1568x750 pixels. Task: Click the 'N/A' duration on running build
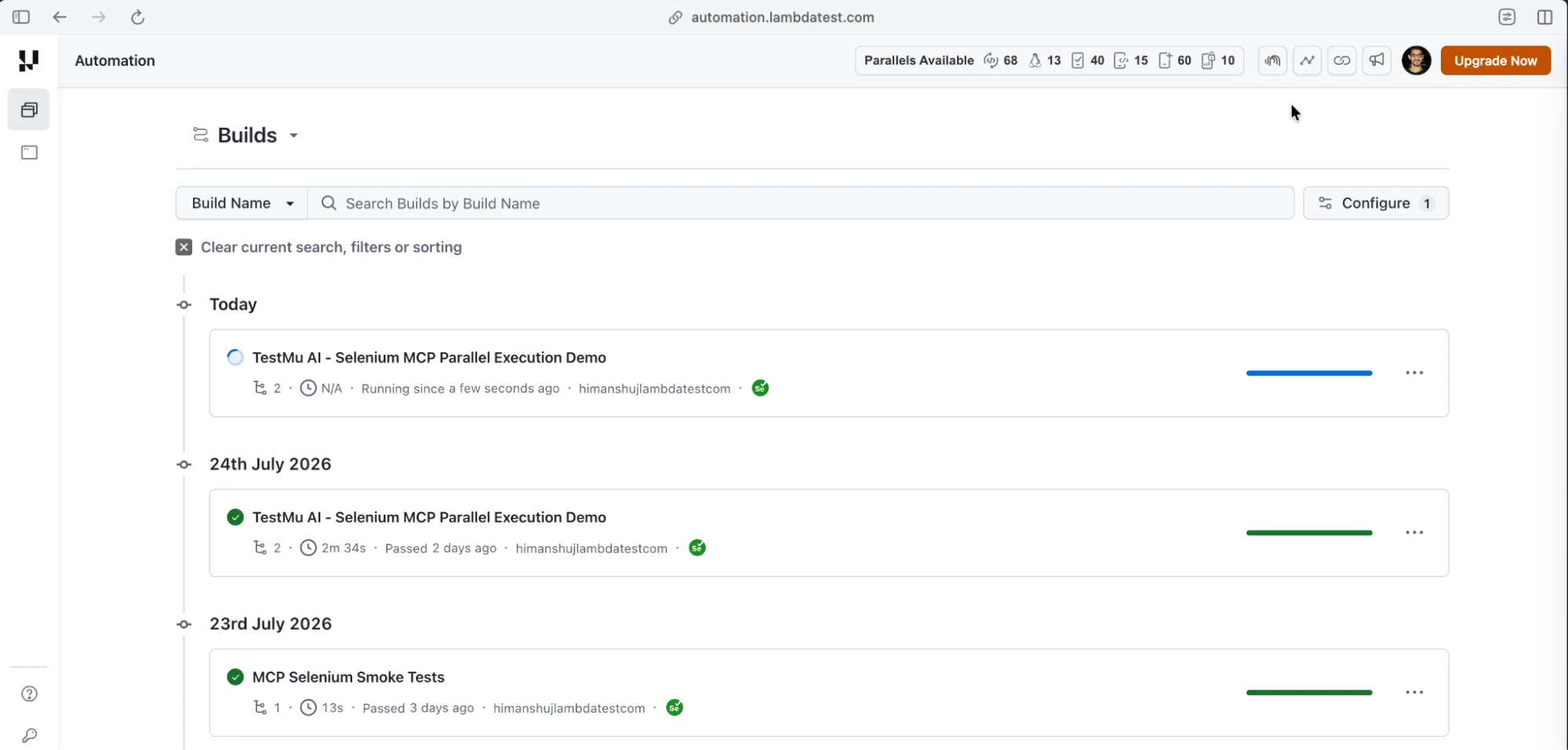pos(331,388)
